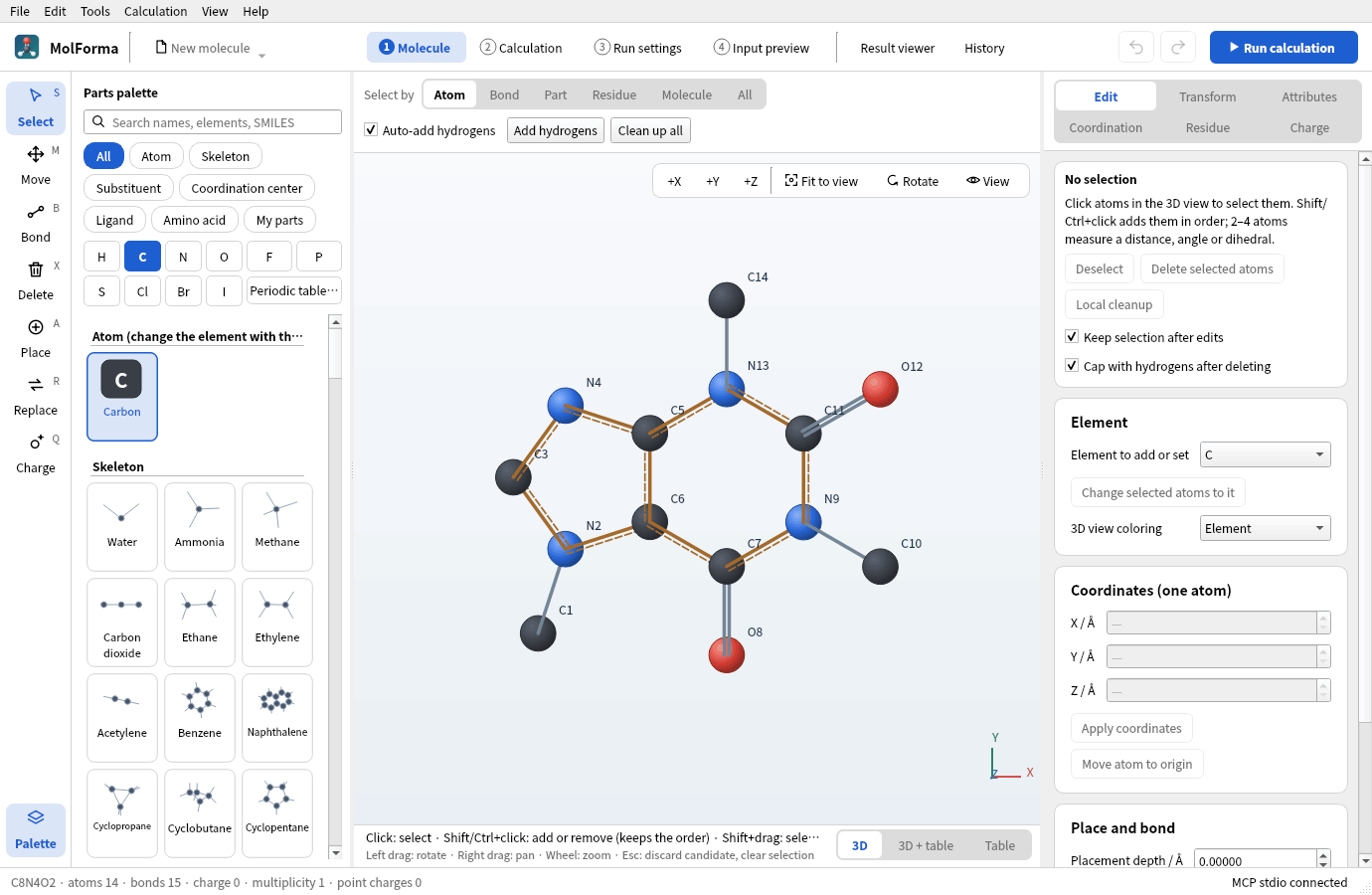This screenshot has width=1372, height=895.
Task: Toggle Cap with hydrogens after deleting
Action: click(1072, 366)
